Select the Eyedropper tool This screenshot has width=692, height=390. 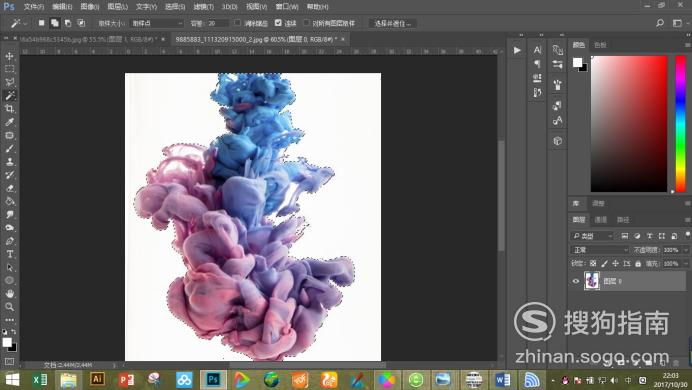tap(9, 122)
